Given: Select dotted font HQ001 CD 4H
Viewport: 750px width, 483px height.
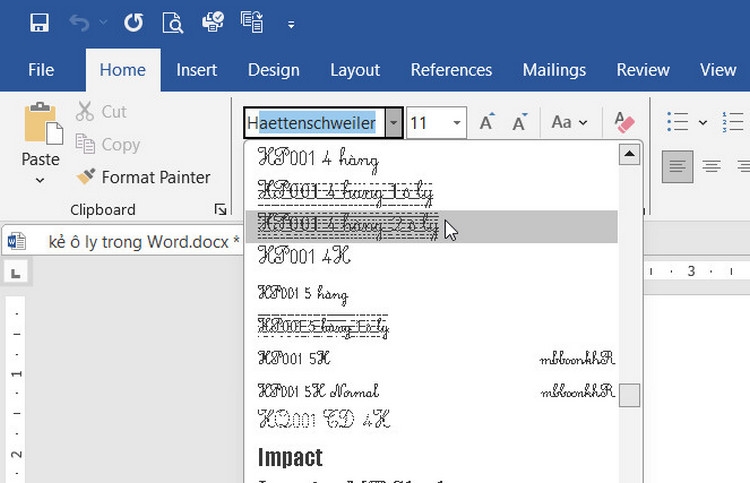Looking at the screenshot, I should [431, 419].
